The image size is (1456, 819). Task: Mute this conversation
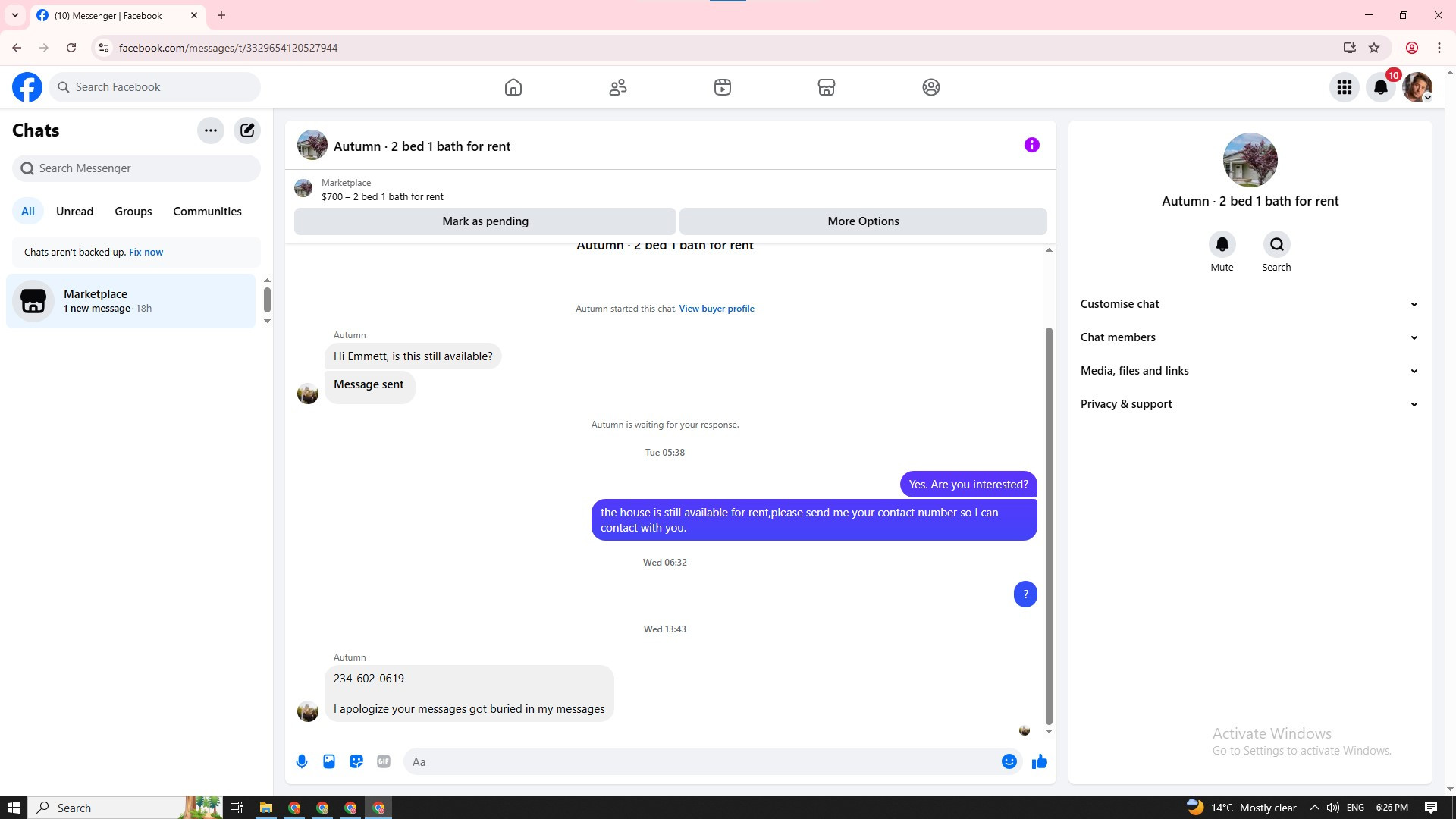pos(1222,245)
